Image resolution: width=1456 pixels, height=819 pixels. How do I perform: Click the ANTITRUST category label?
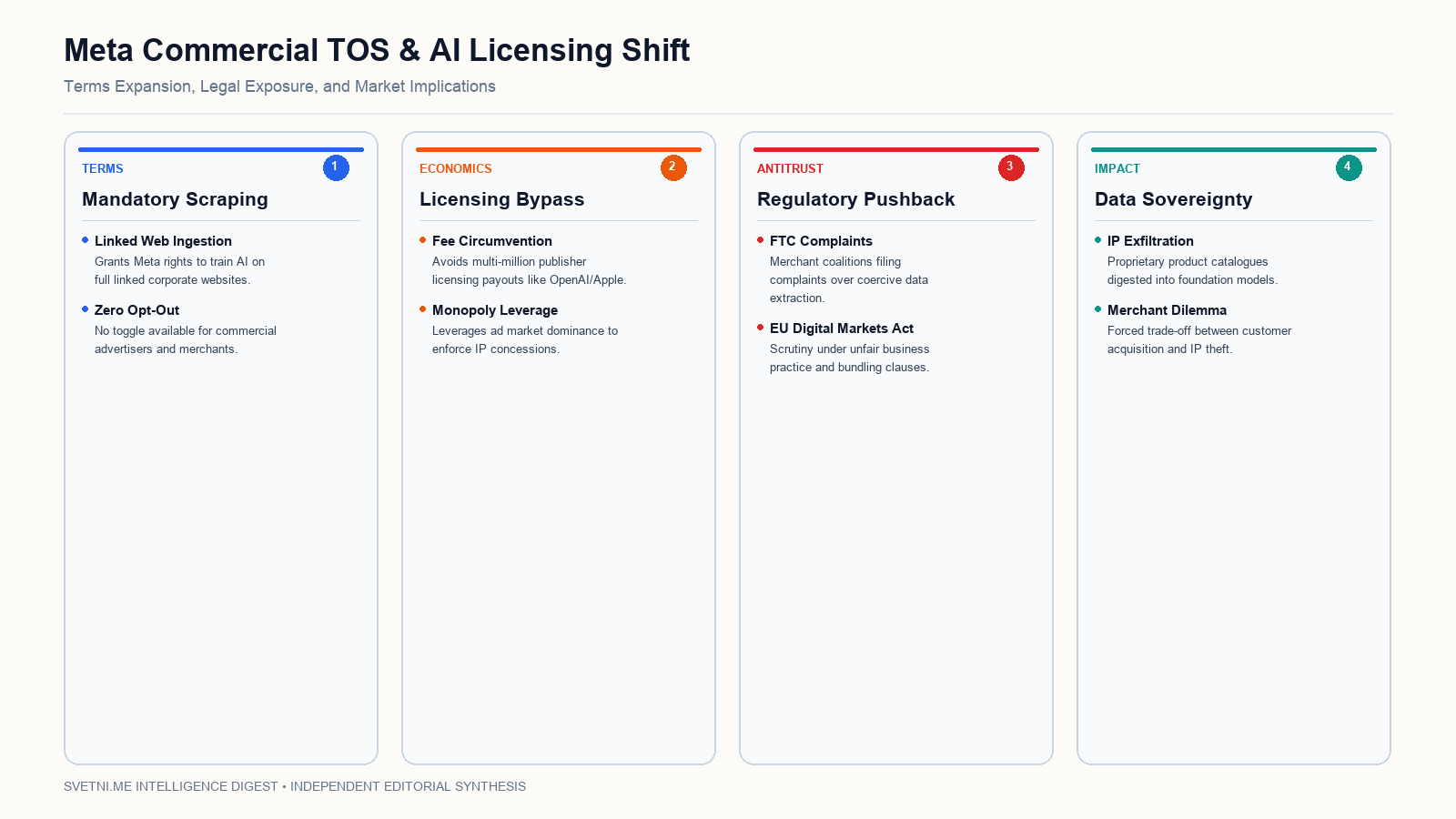790,168
